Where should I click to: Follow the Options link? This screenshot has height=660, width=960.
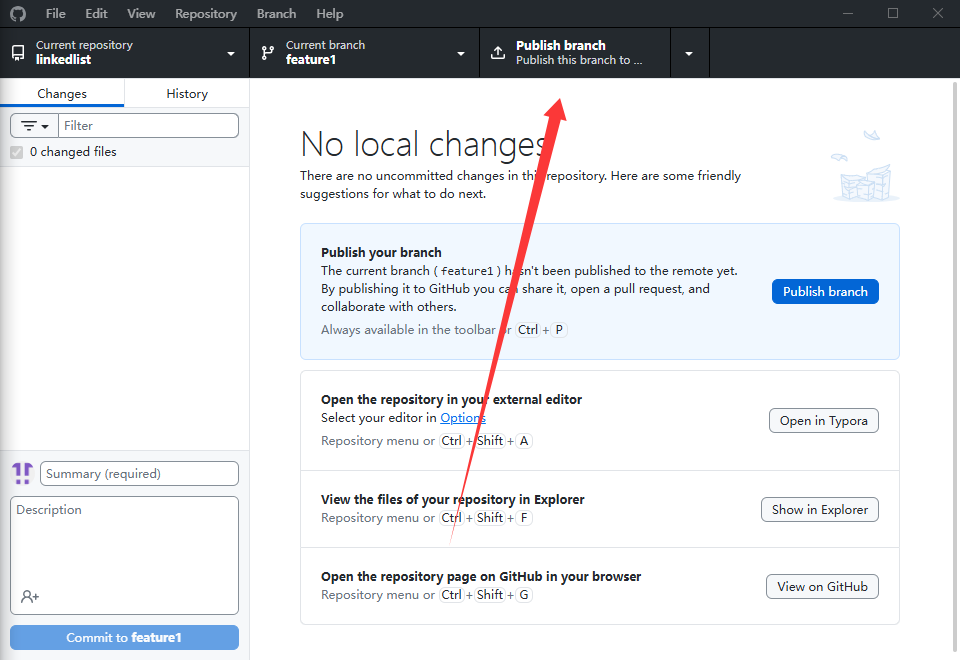coord(463,418)
